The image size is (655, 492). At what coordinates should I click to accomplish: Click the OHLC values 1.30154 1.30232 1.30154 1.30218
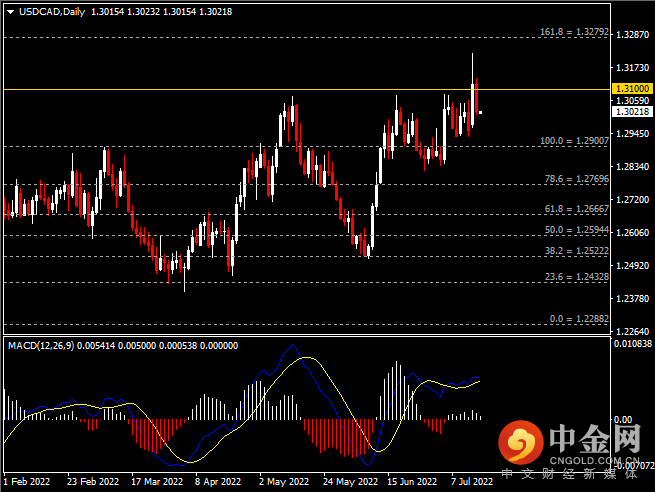click(162, 12)
